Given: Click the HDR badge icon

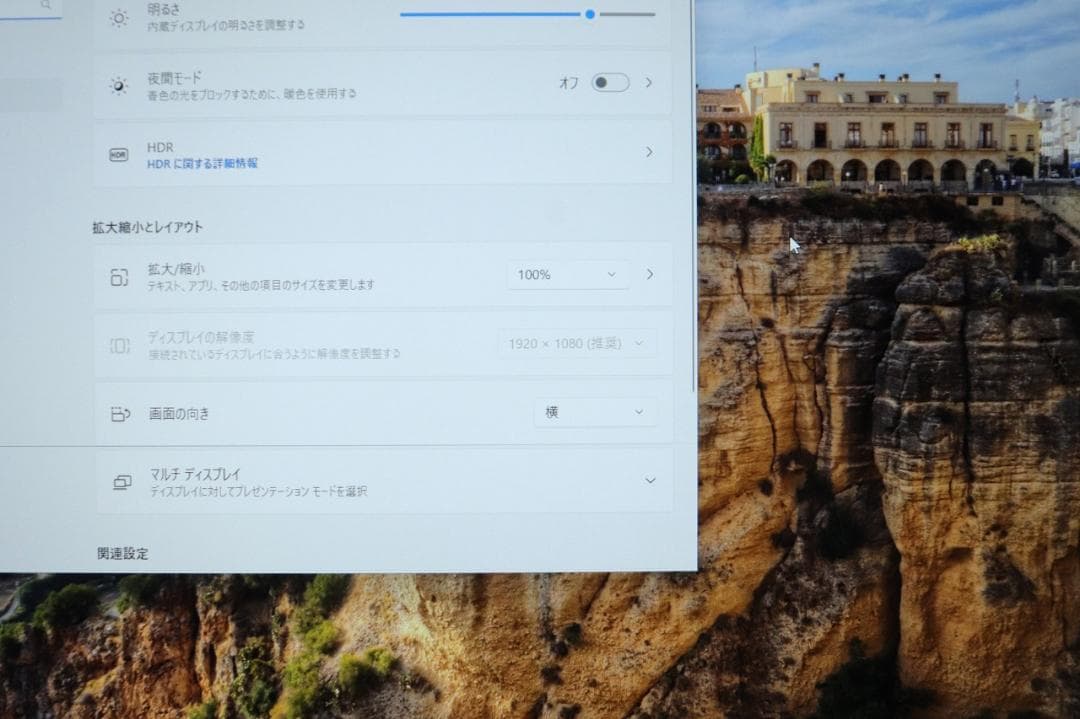Looking at the screenshot, I should (120, 153).
